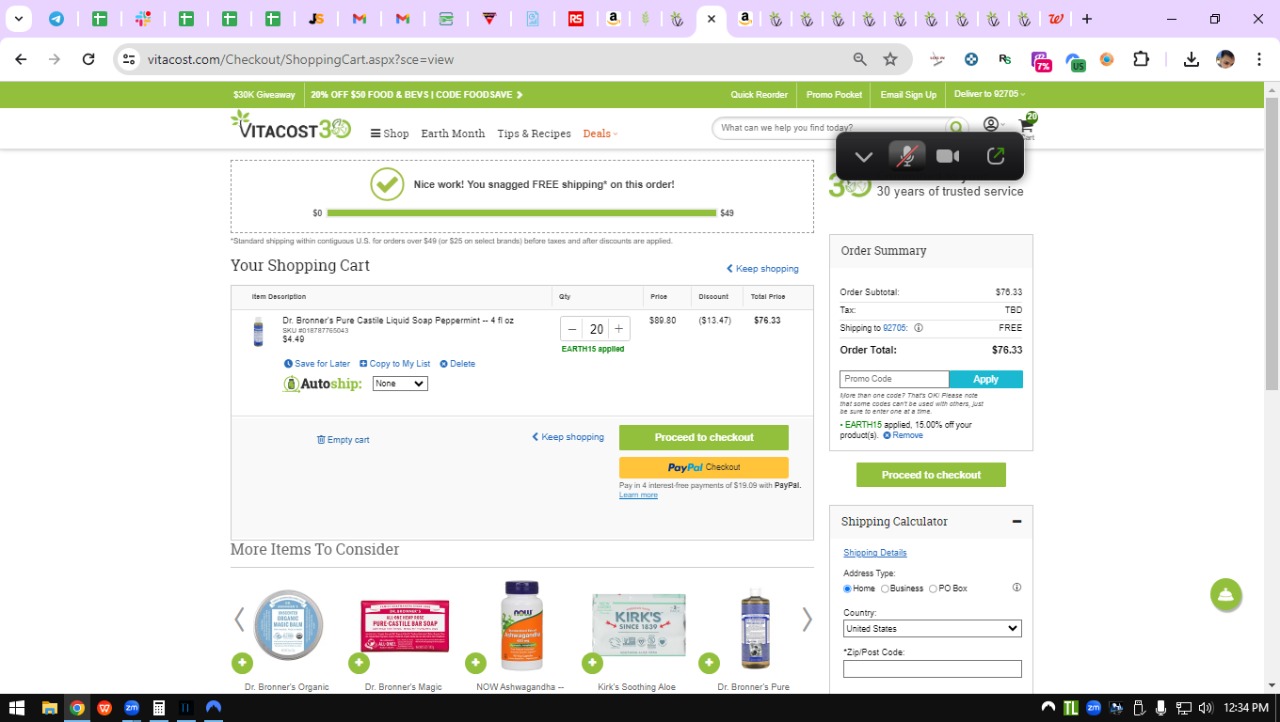The image size is (1280, 722).
Task: Open the Shipping Details link
Action: [x=875, y=552]
